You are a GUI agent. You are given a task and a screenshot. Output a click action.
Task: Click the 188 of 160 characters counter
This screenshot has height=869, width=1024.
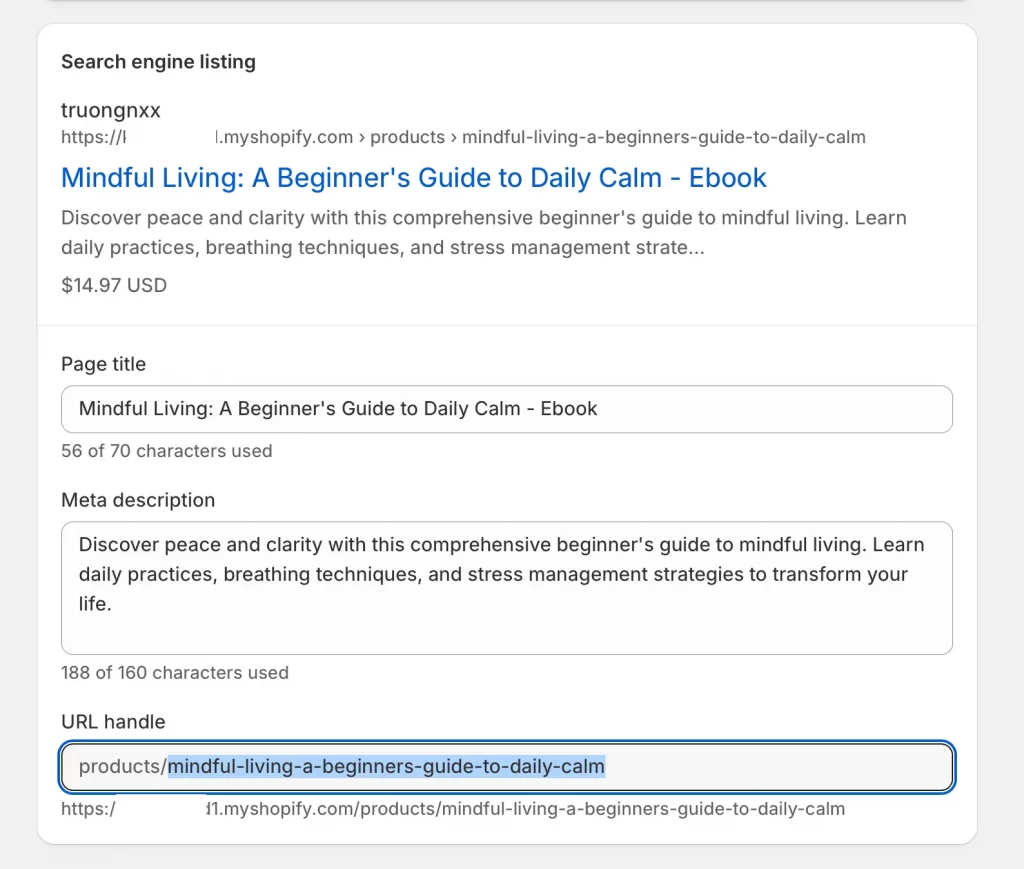click(175, 673)
